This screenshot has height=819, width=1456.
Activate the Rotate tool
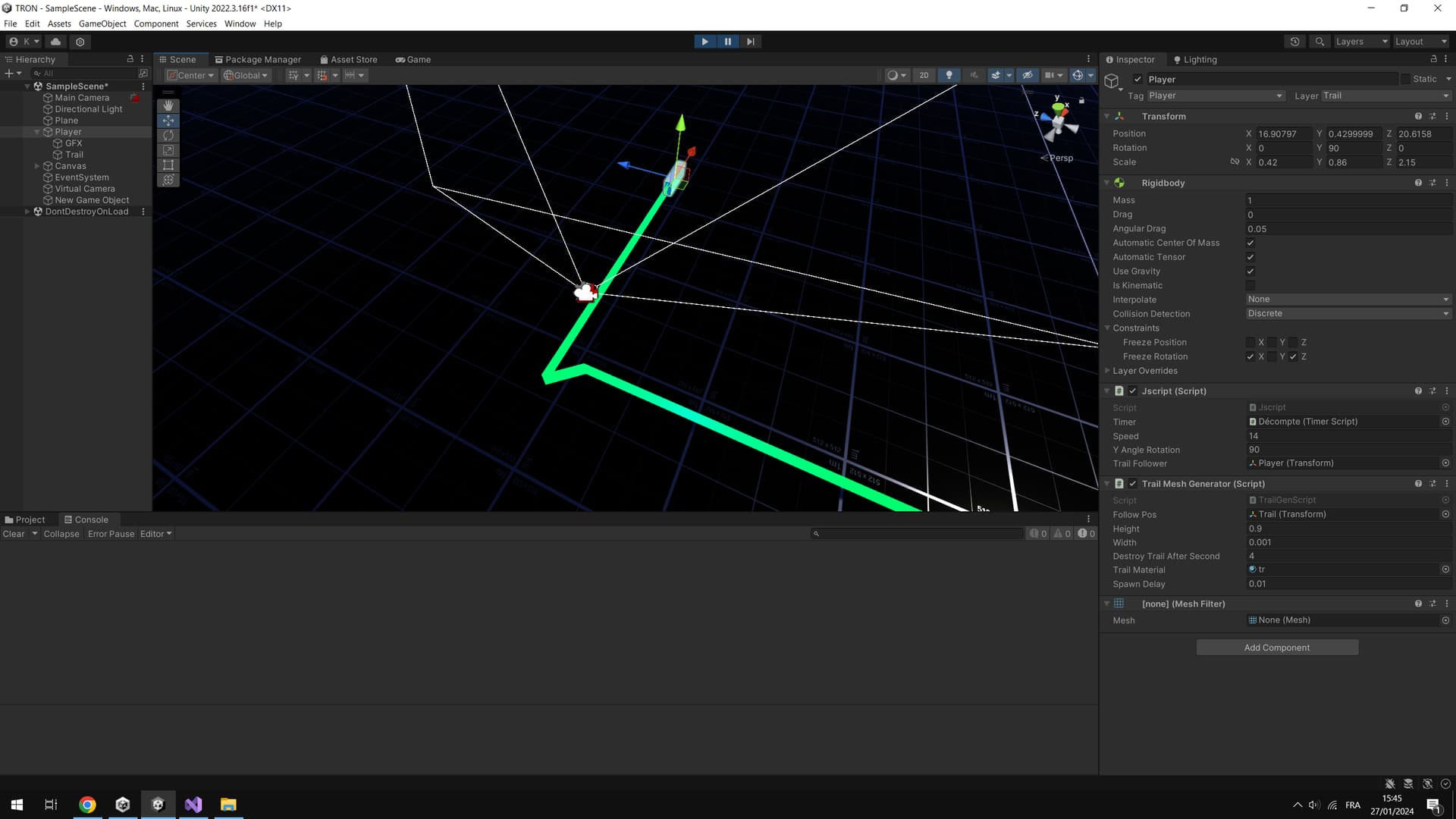point(168,135)
